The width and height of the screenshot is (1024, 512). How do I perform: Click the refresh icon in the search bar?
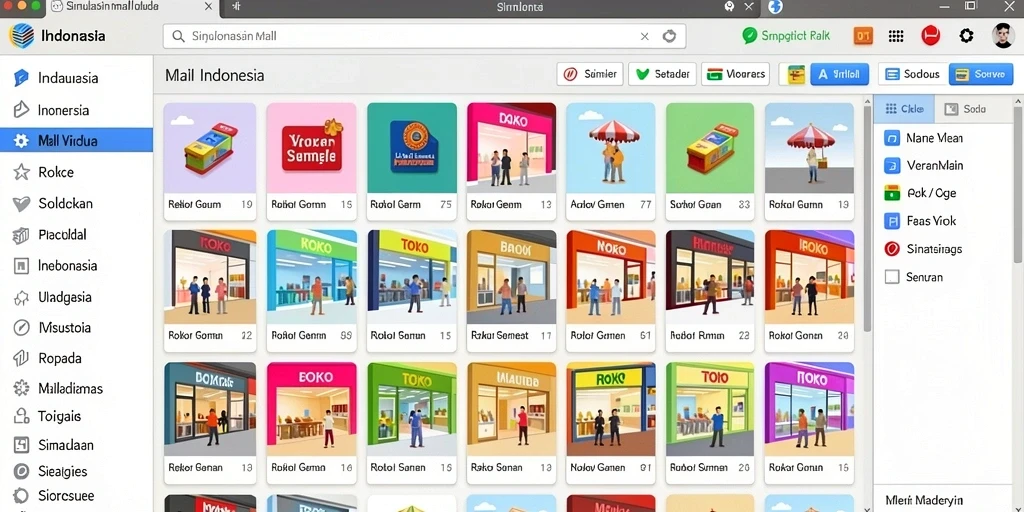[669, 37]
